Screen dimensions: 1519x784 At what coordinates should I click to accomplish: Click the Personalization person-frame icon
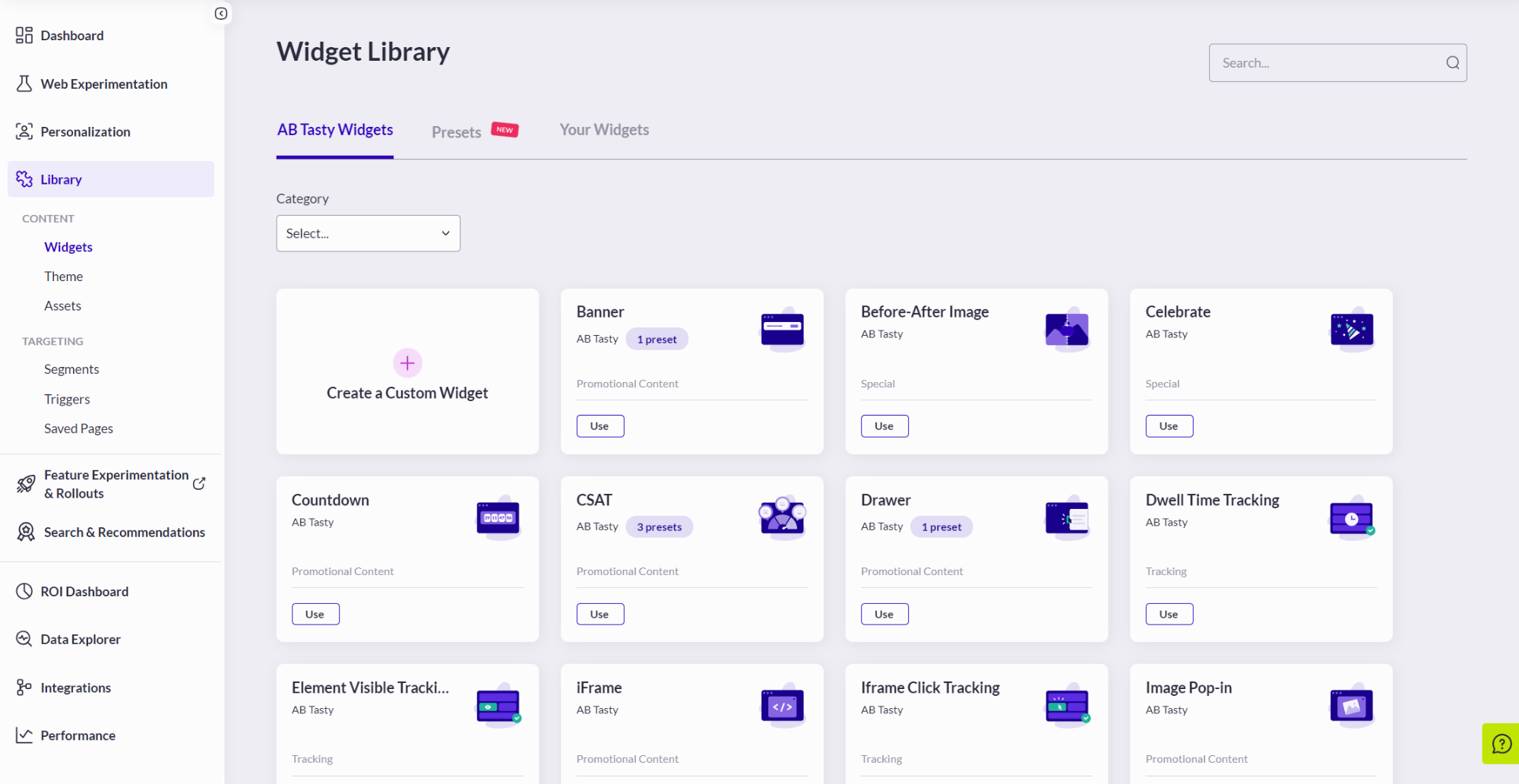point(24,131)
